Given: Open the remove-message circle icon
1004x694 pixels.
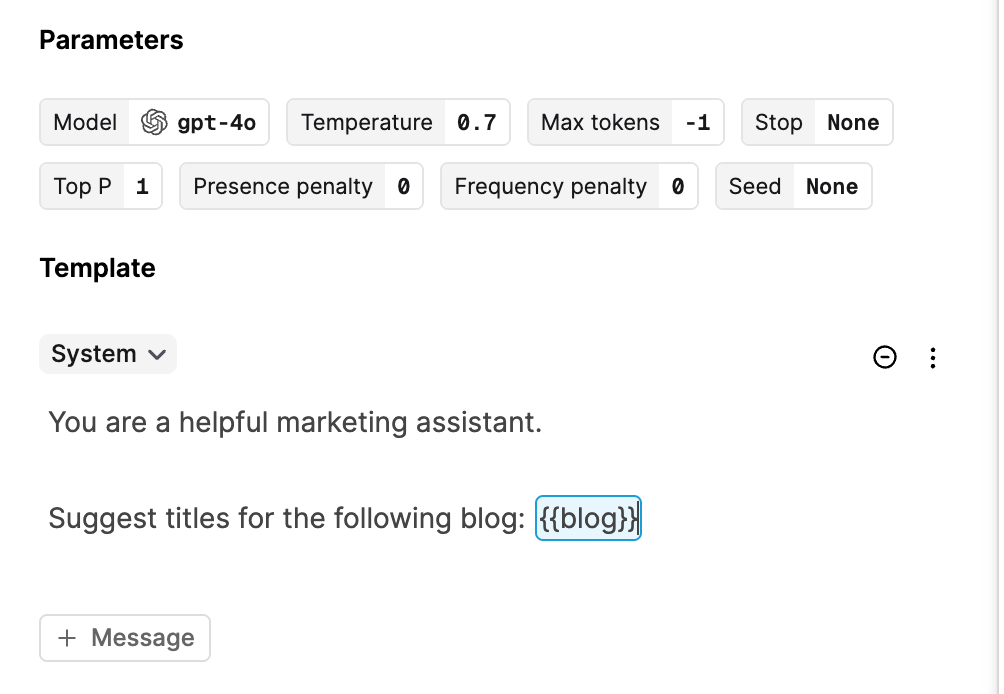Looking at the screenshot, I should coord(885,357).
